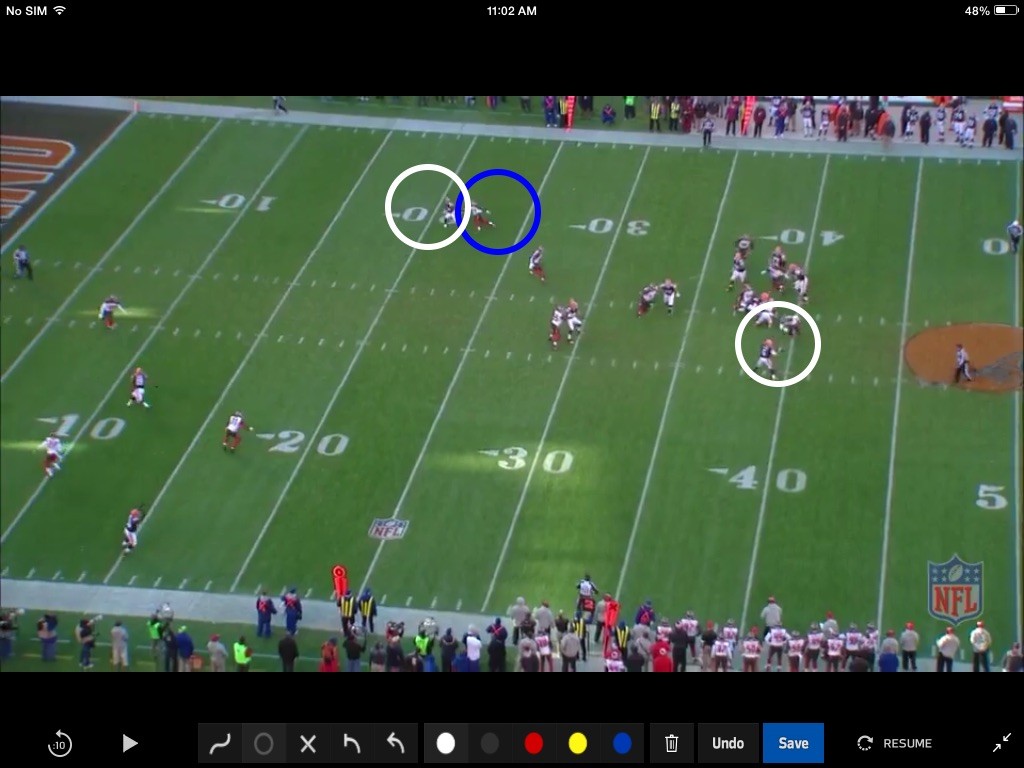Tap the 11:02 AM clock
The height and width of the screenshot is (768, 1024).
pyautogui.click(x=512, y=10)
